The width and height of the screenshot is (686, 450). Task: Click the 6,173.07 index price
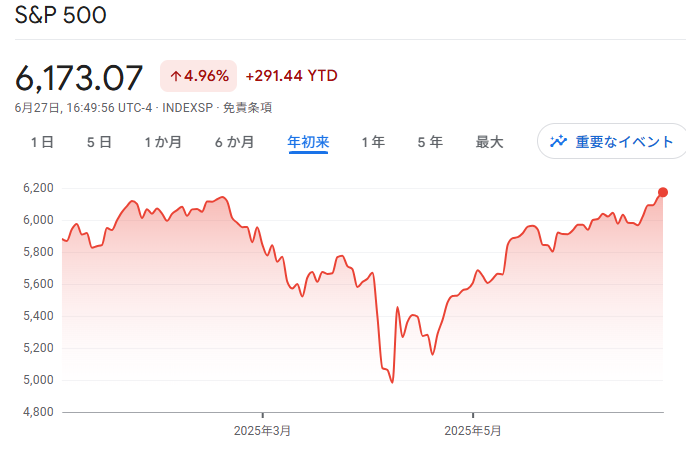[79, 76]
